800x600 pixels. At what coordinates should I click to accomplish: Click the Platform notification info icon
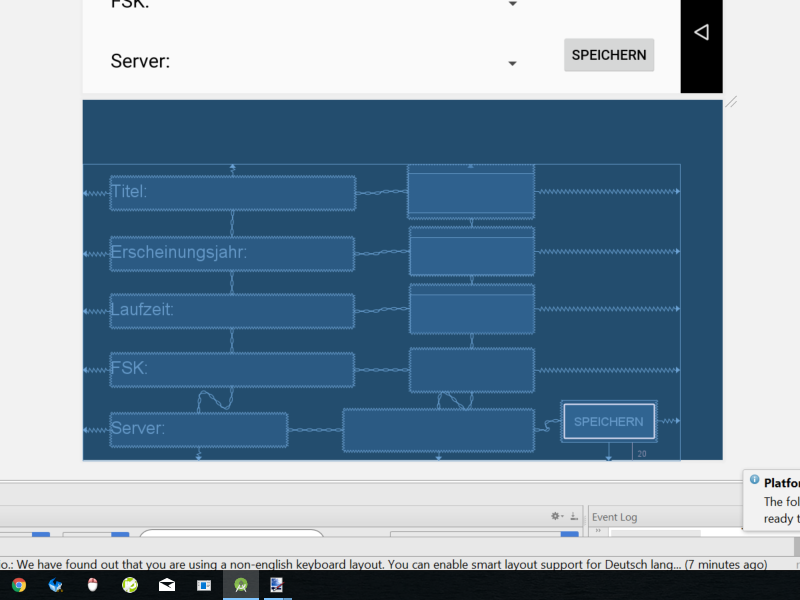tap(754, 480)
